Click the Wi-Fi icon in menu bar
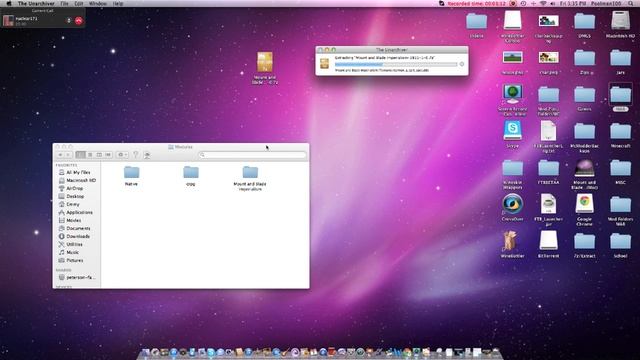 [x=543, y=3]
